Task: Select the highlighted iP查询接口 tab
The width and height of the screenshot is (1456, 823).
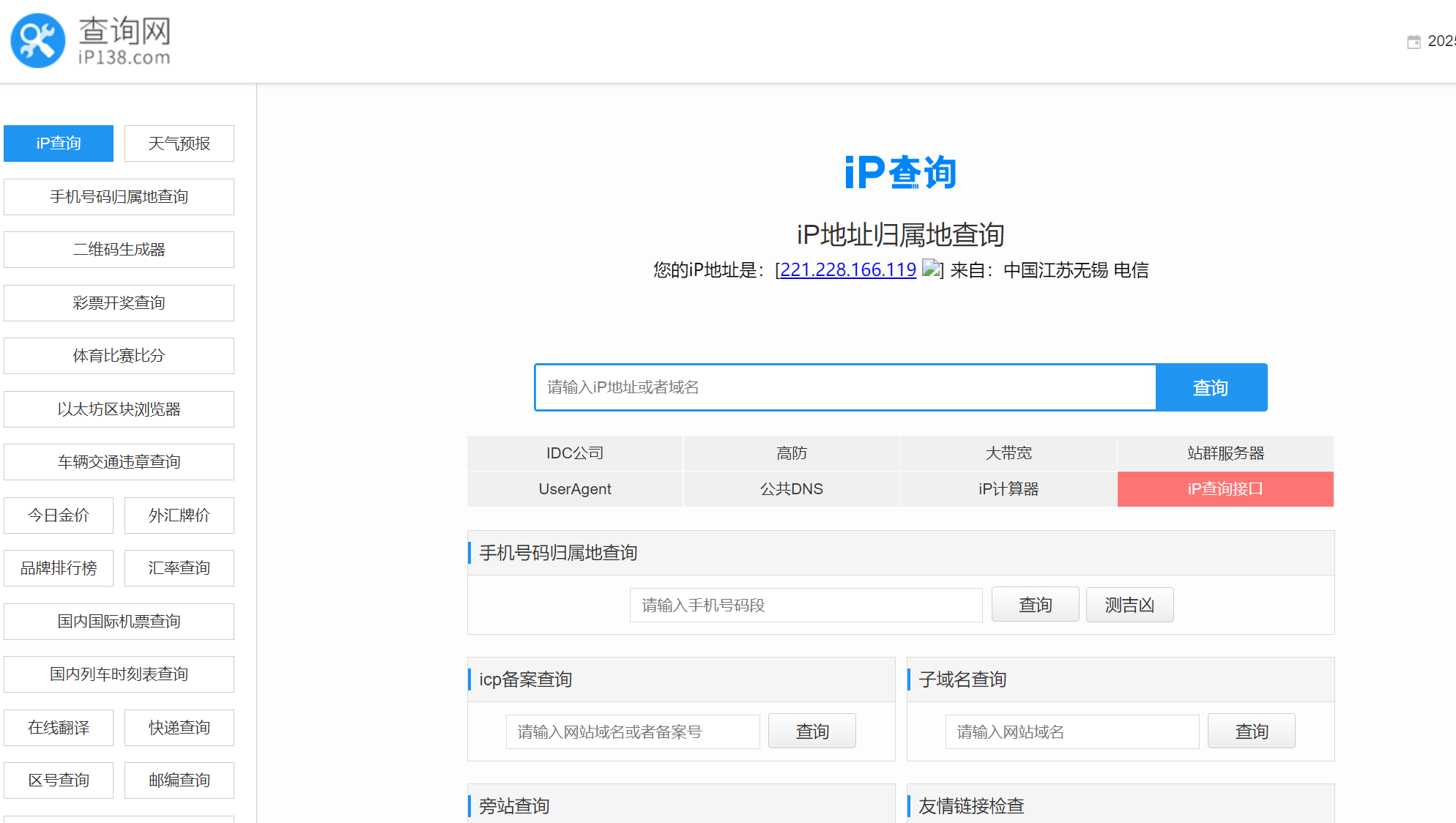Action: click(1225, 488)
